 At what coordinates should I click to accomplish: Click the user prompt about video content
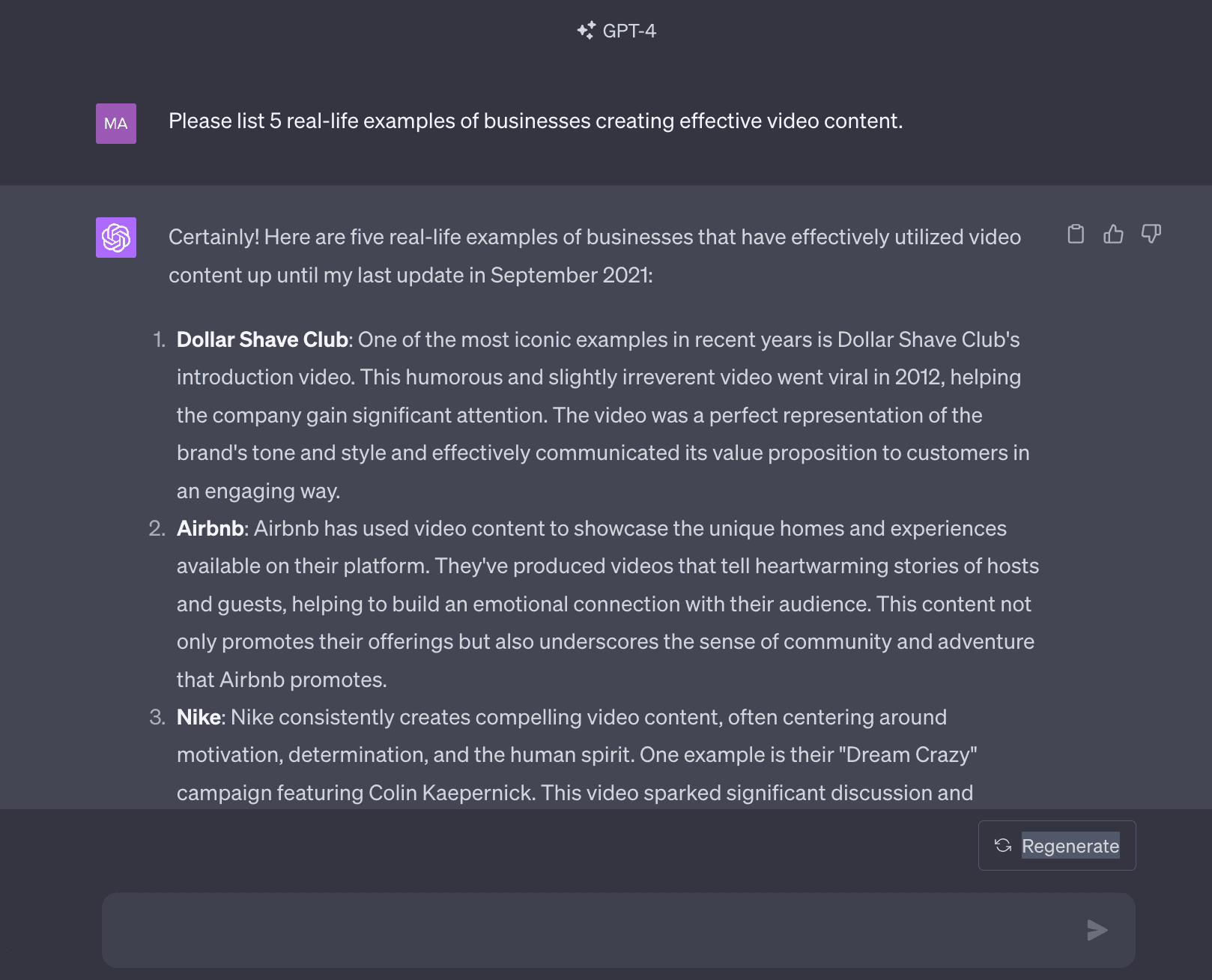[536, 121]
